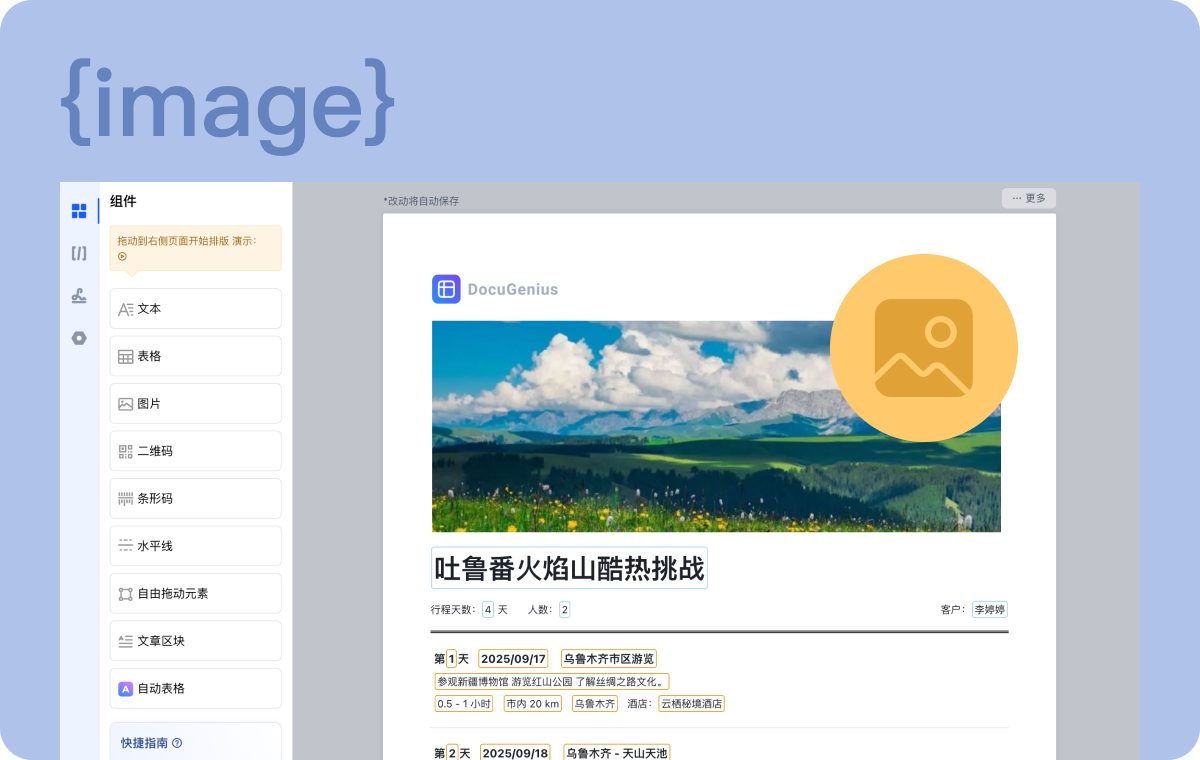Click the DocuGenius logo icon
This screenshot has height=760, width=1200.
point(446,289)
